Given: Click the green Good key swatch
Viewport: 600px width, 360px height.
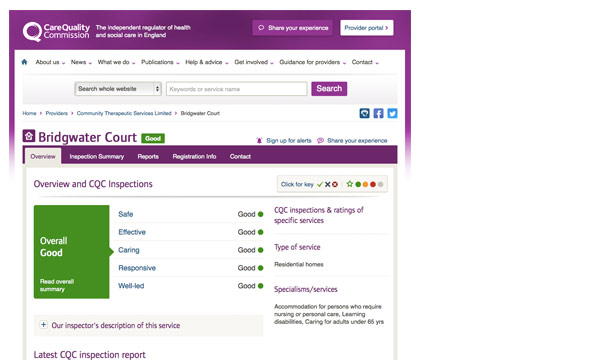Looking at the screenshot, I should click(x=358, y=184).
